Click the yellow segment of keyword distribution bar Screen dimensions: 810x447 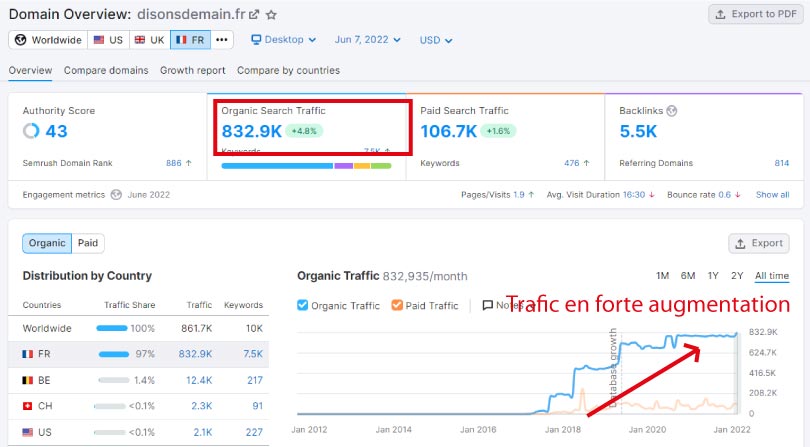[362, 166]
